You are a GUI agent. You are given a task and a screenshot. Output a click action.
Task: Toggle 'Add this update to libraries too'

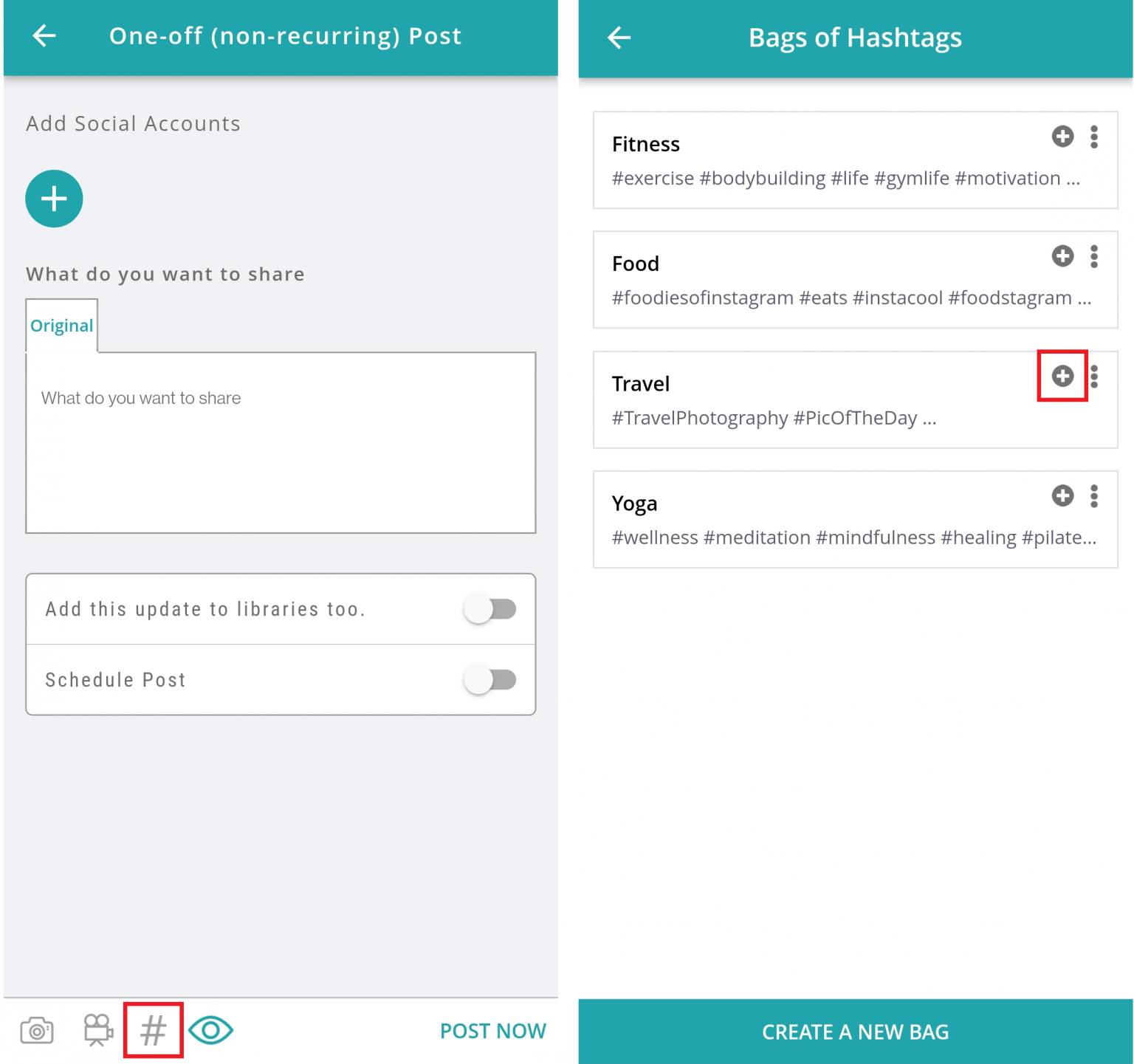click(490, 609)
